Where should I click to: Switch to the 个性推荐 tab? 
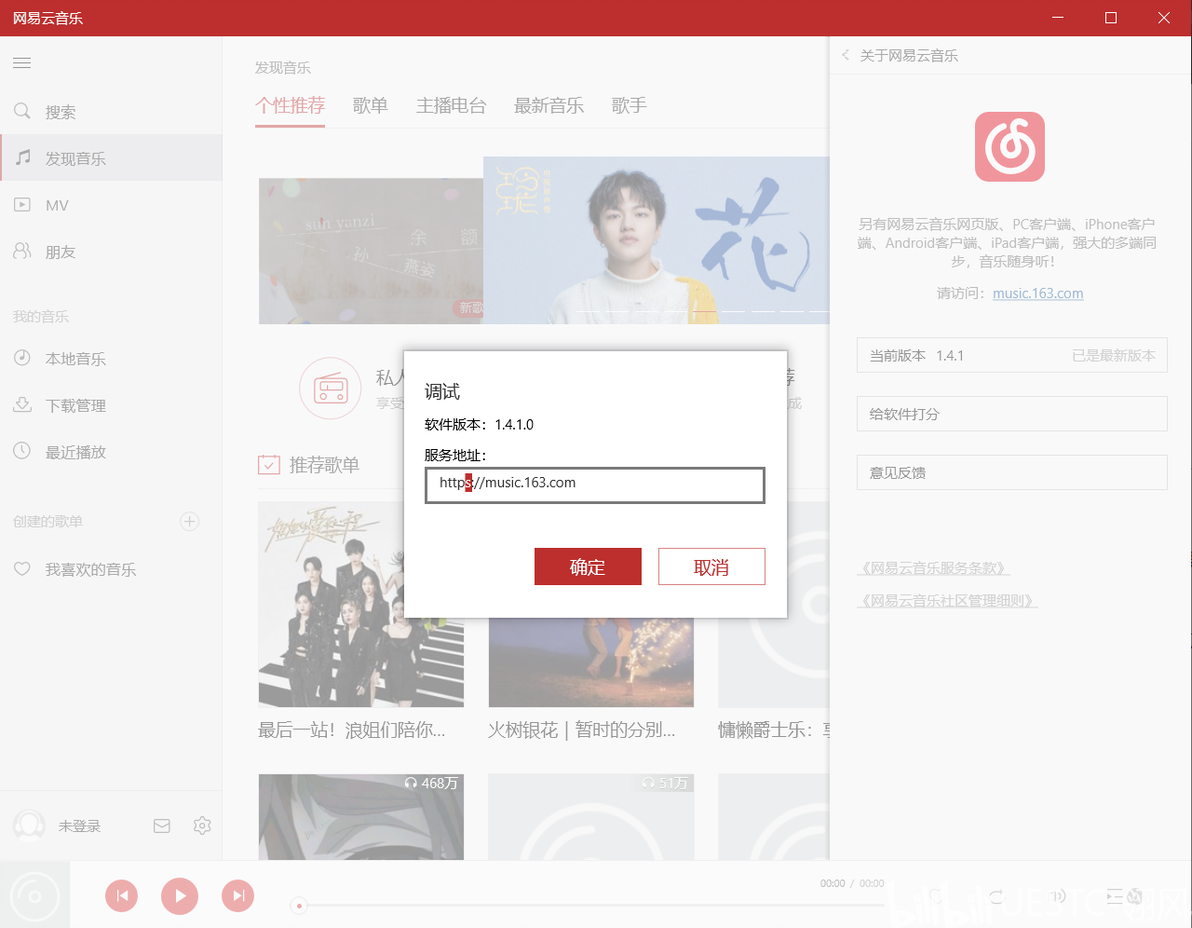pyautogui.click(x=290, y=106)
